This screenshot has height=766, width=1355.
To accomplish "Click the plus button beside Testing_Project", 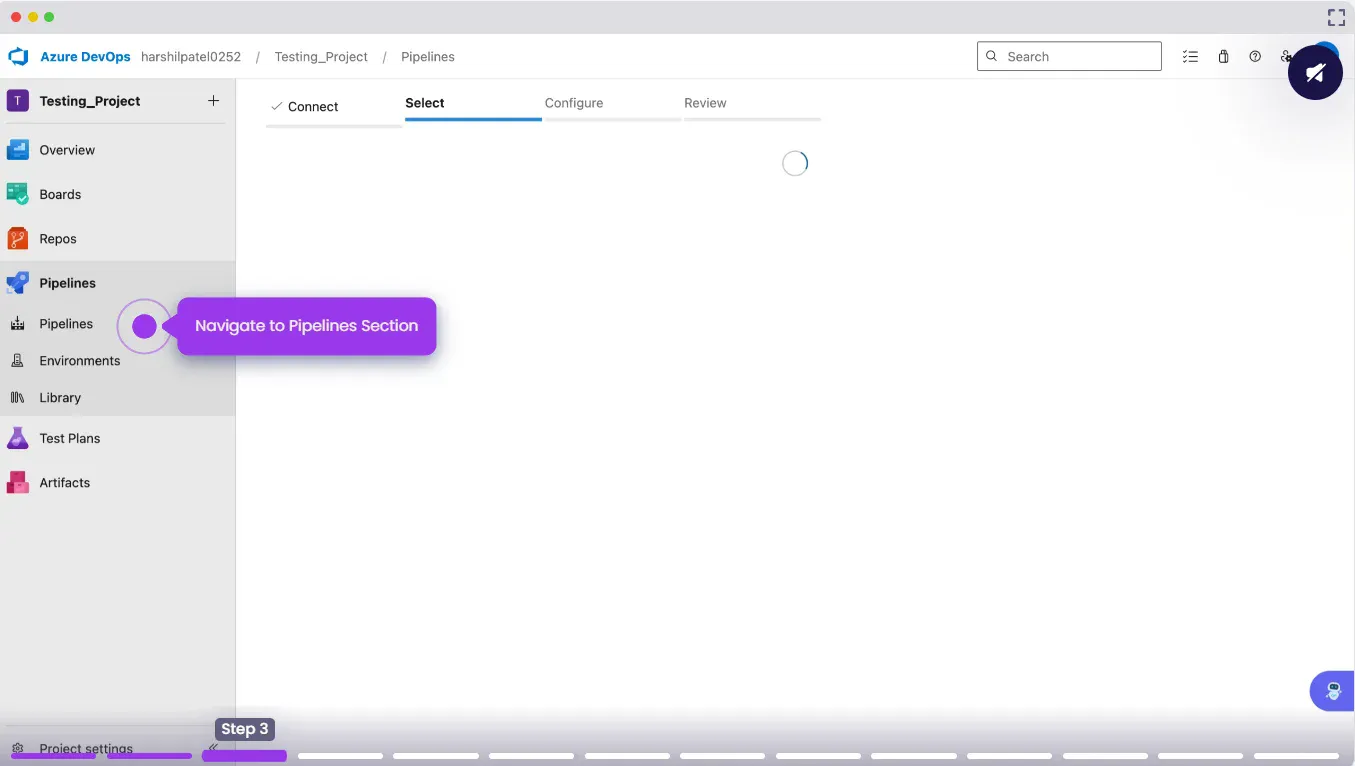I will point(213,101).
